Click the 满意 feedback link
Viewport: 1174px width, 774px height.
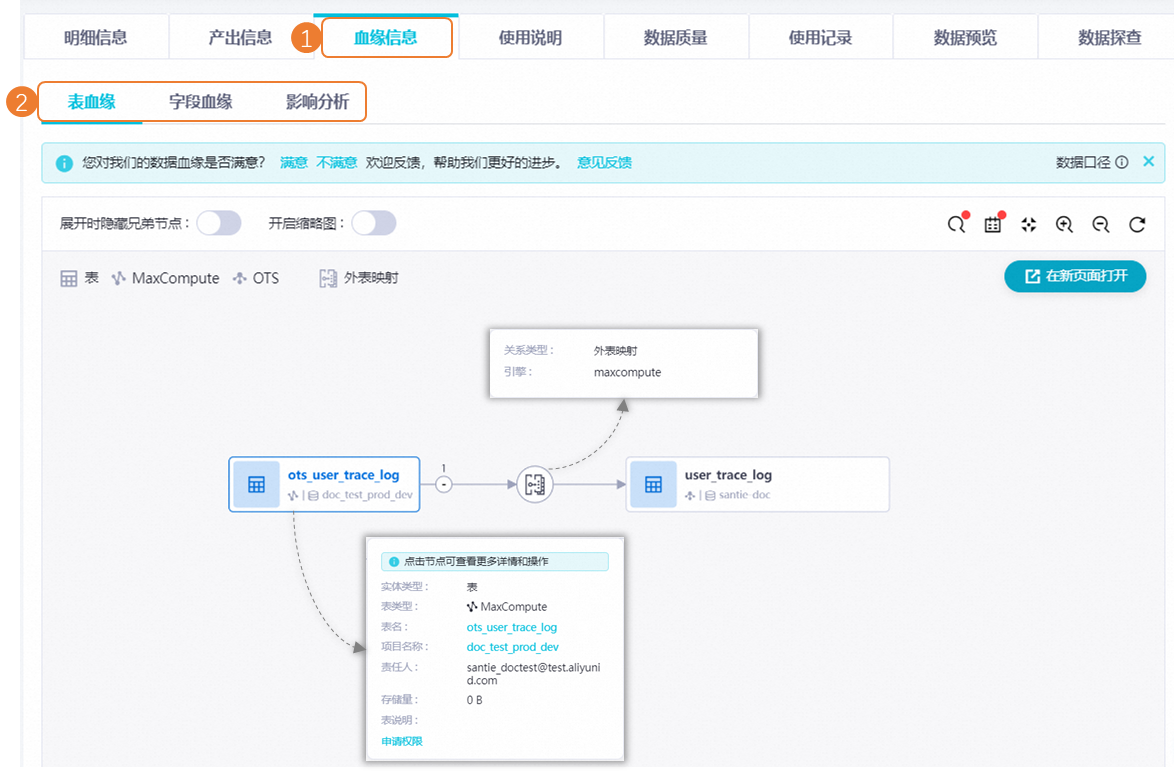pyautogui.click(x=294, y=162)
